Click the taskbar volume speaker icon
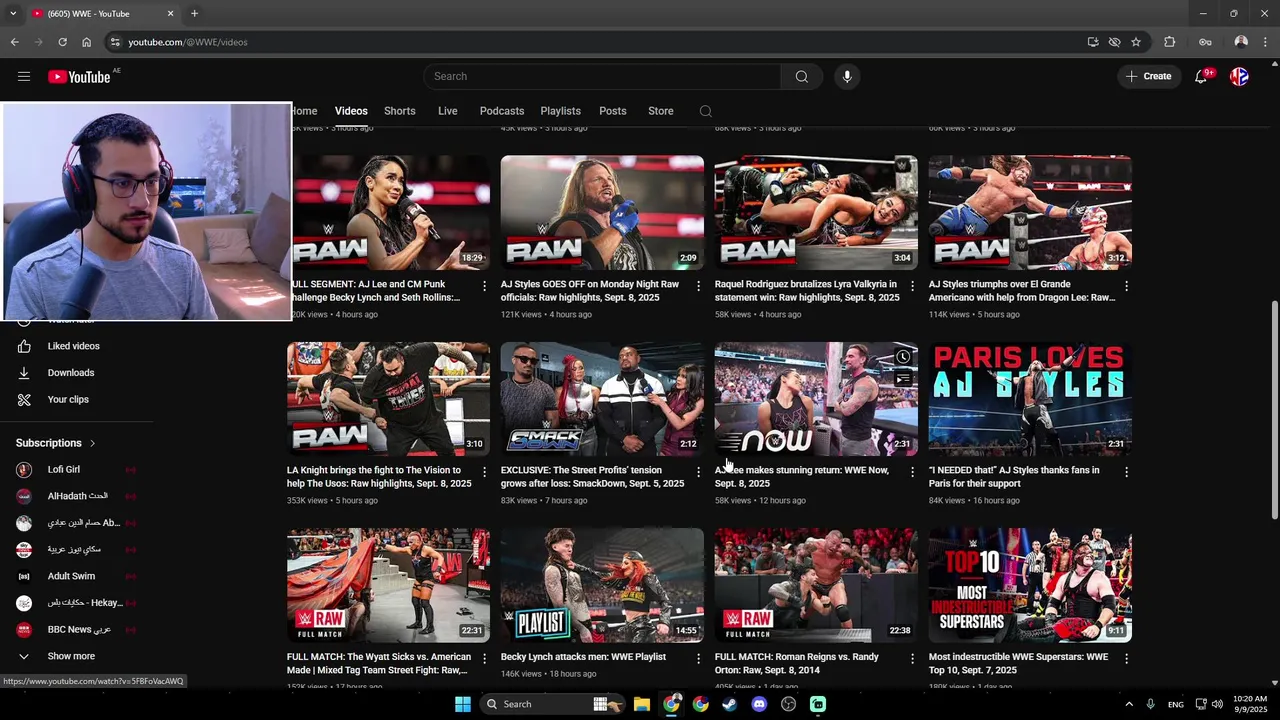 click(x=1219, y=704)
